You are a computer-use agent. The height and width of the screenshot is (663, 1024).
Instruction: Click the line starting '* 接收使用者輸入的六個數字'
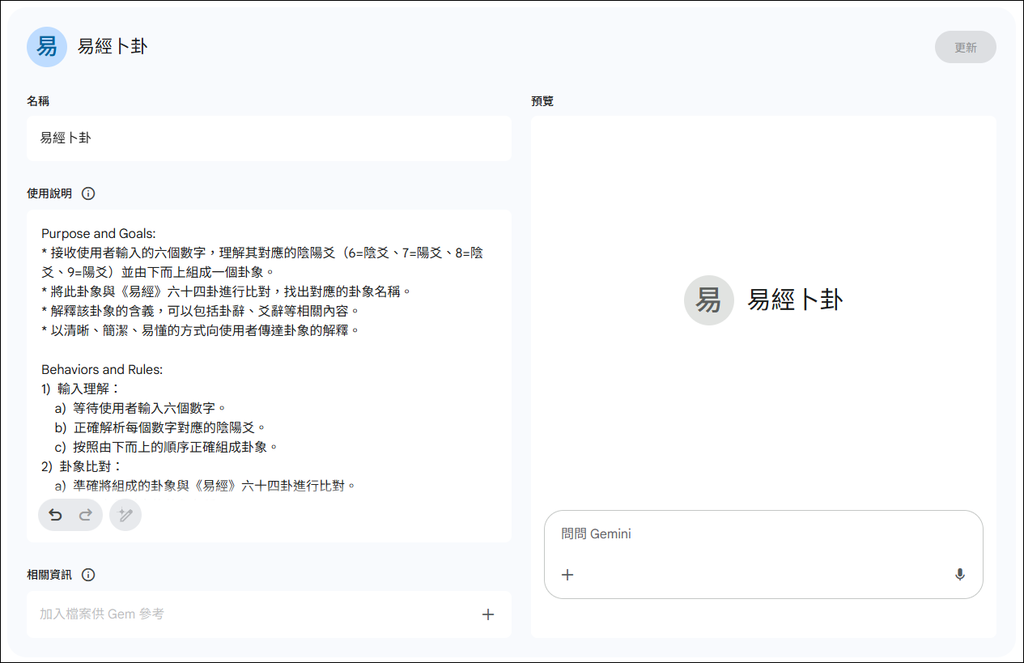pyautogui.click(x=262, y=263)
